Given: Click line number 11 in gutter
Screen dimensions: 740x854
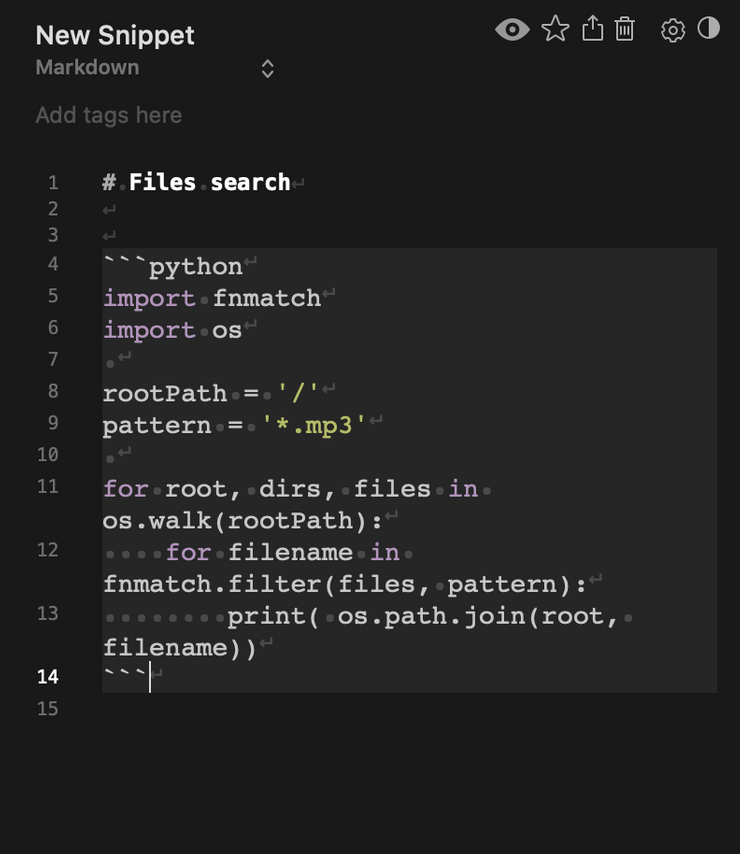Looking at the screenshot, I should click(48, 486).
